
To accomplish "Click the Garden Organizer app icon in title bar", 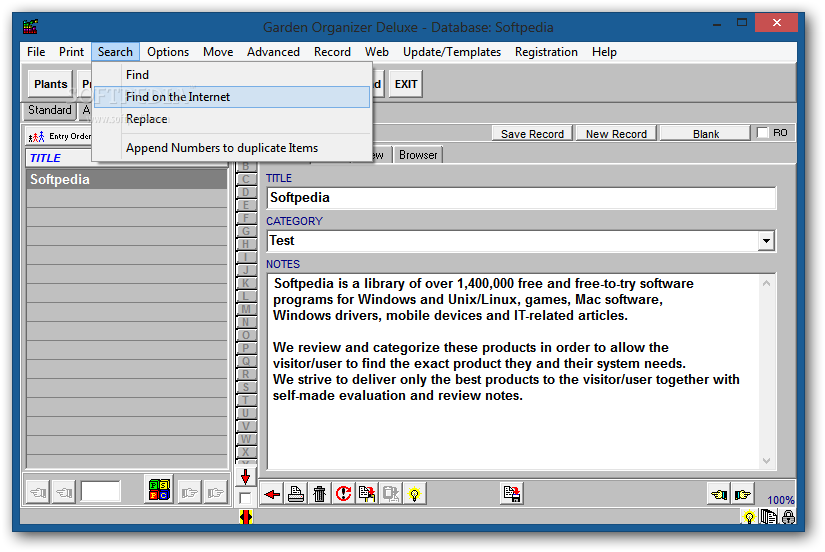I will [x=31, y=26].
